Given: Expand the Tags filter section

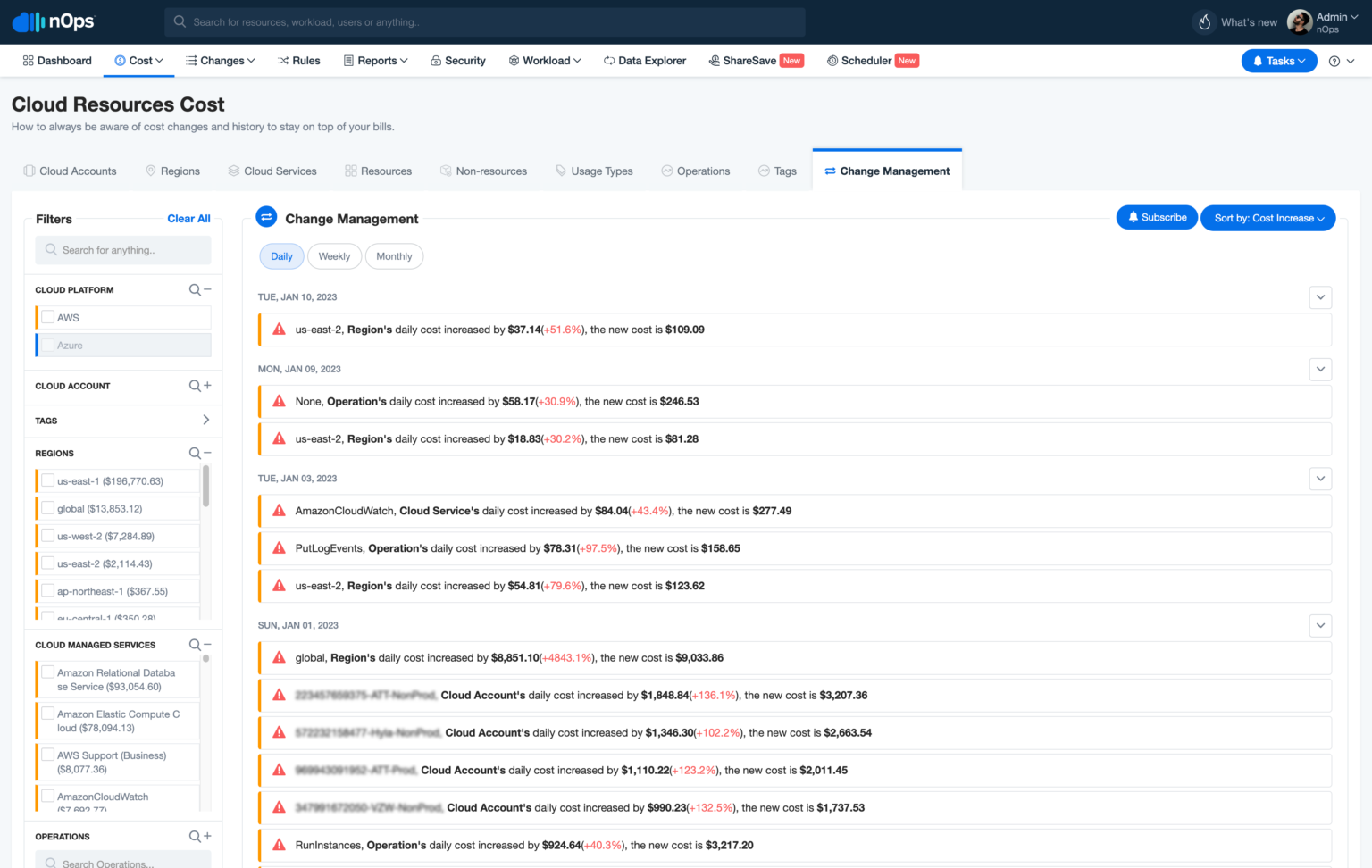Looking at the screenshot, I should 205,420.
